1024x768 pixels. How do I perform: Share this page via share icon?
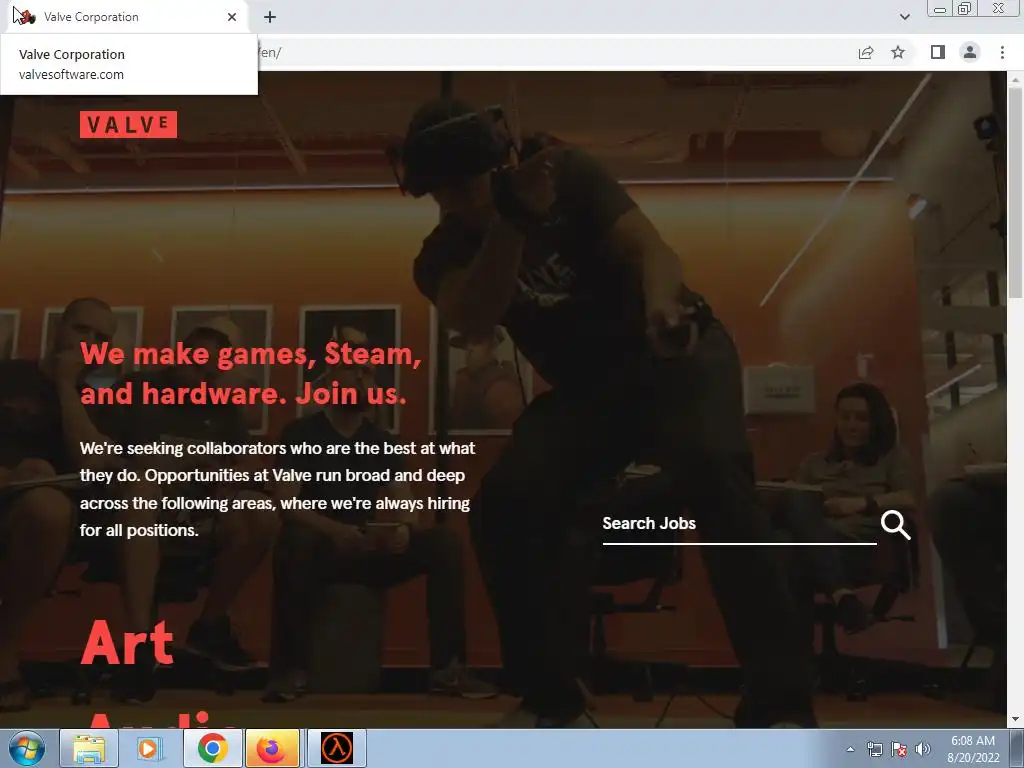tap(866, 52)
